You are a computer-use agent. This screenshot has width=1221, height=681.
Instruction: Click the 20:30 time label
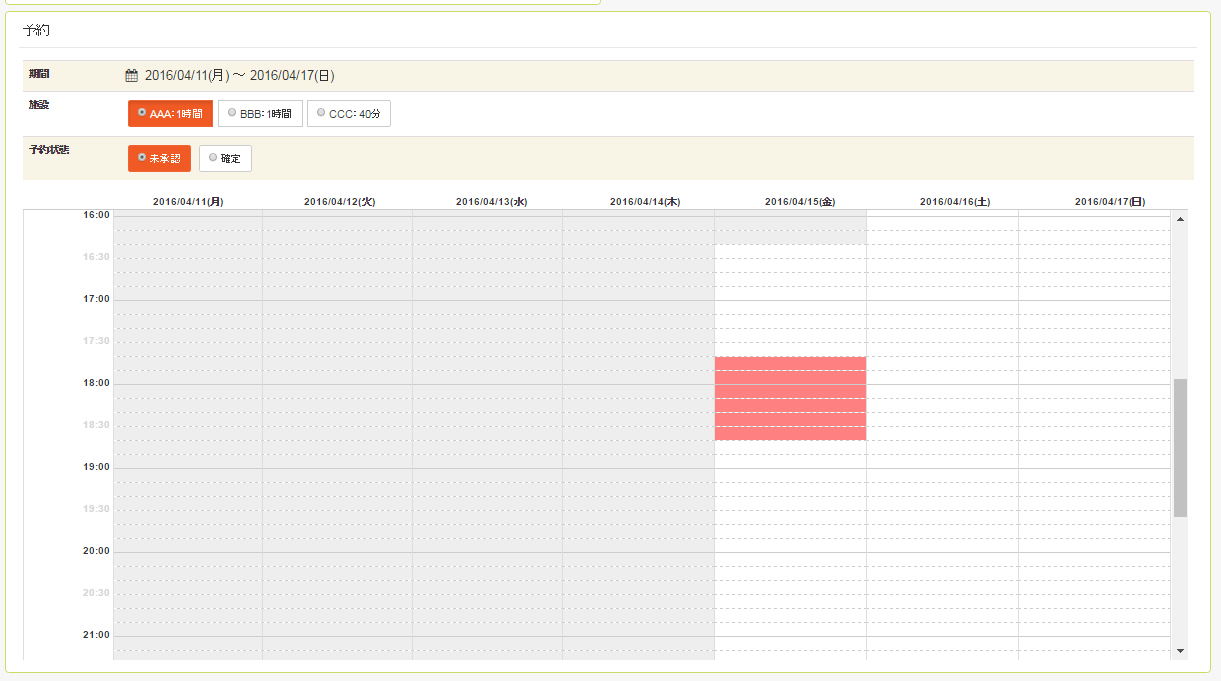click(x=97, y=593)
